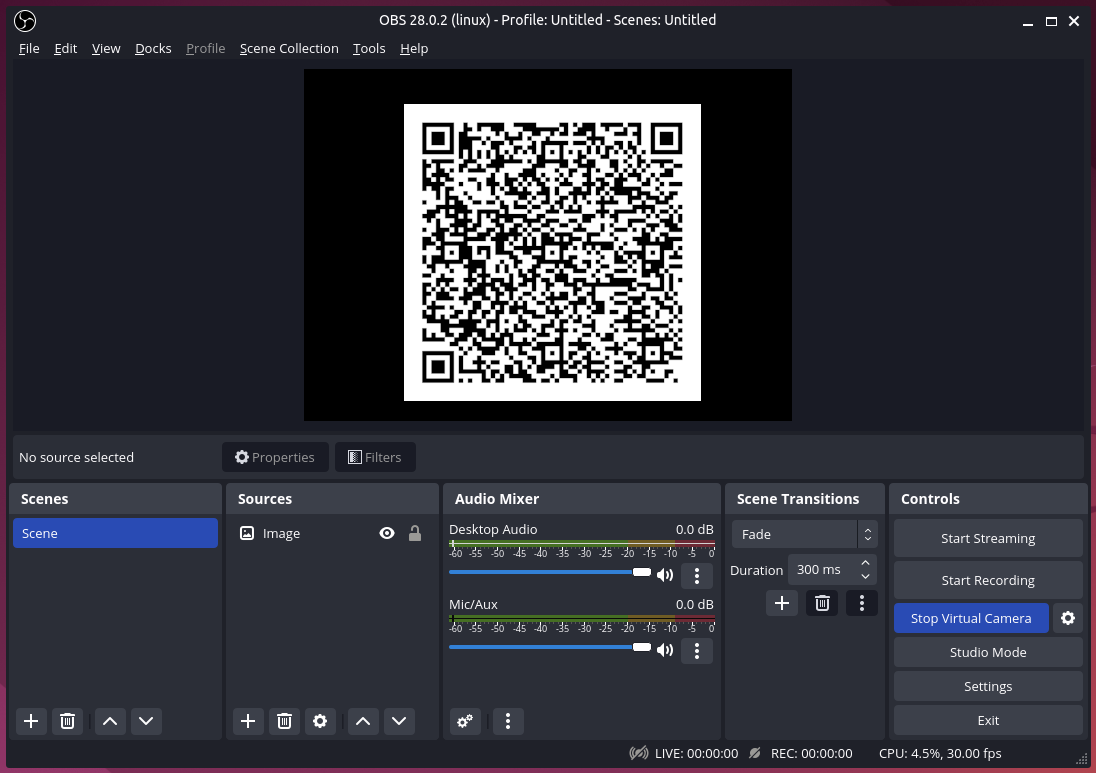This screenshot has width=1096, height=773.
Task: Click Start Streaming button
Action: click(x=988, y=538)
